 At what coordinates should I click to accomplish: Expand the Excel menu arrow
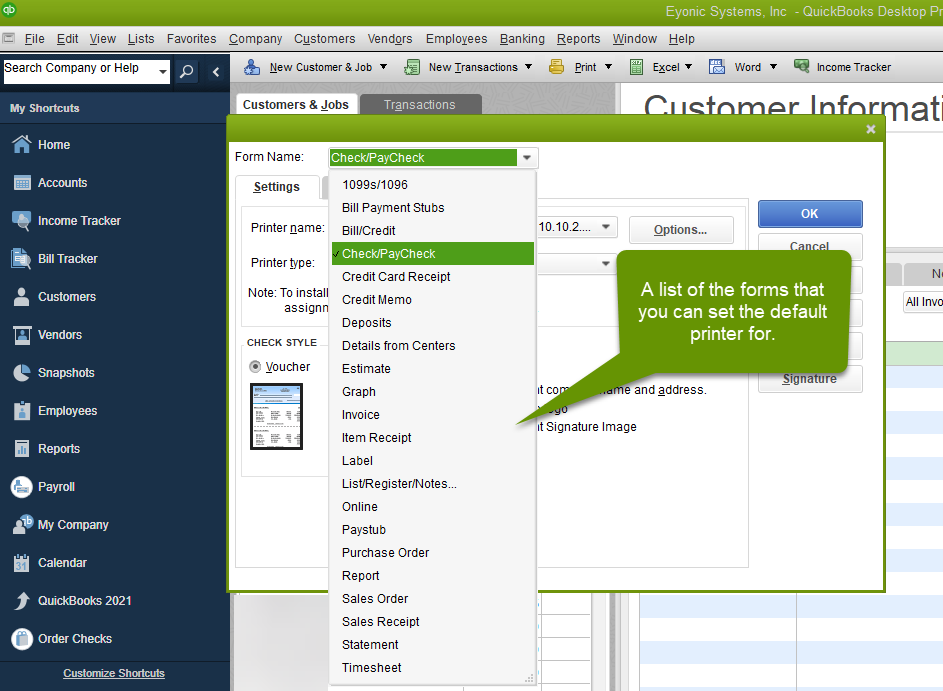[689, 67]
